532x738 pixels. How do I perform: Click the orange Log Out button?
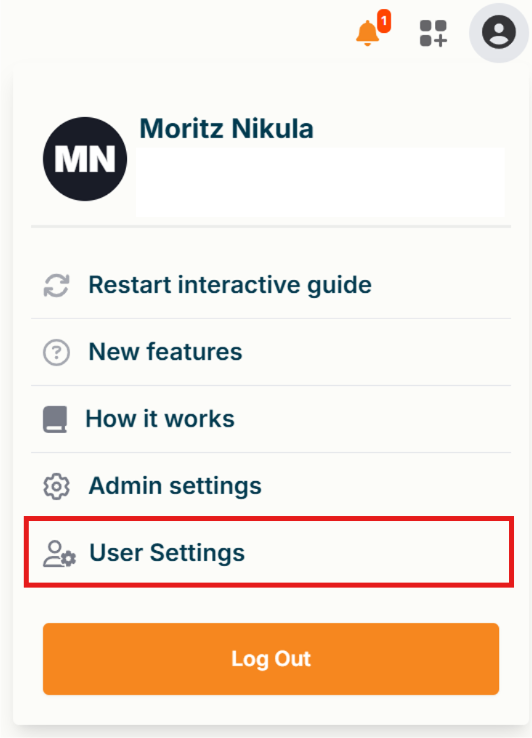[x=271, y=659]
